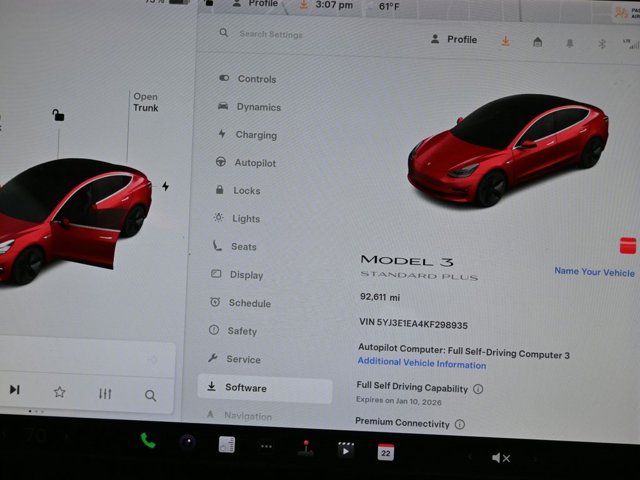Image resolution: width=640 pixels, height=480 pixels.
Task: Tap the LTE signal strength icon
Action: pos(631,44)
